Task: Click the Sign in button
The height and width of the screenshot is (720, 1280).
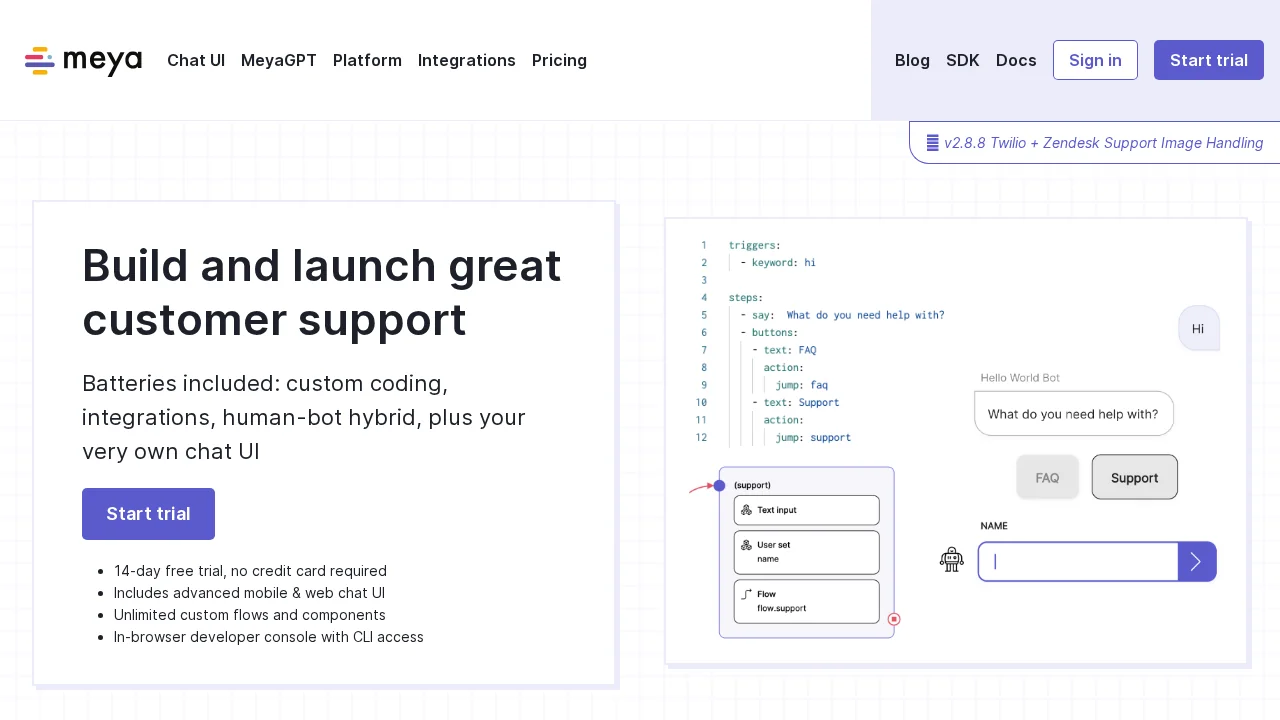Action: 1095,60
